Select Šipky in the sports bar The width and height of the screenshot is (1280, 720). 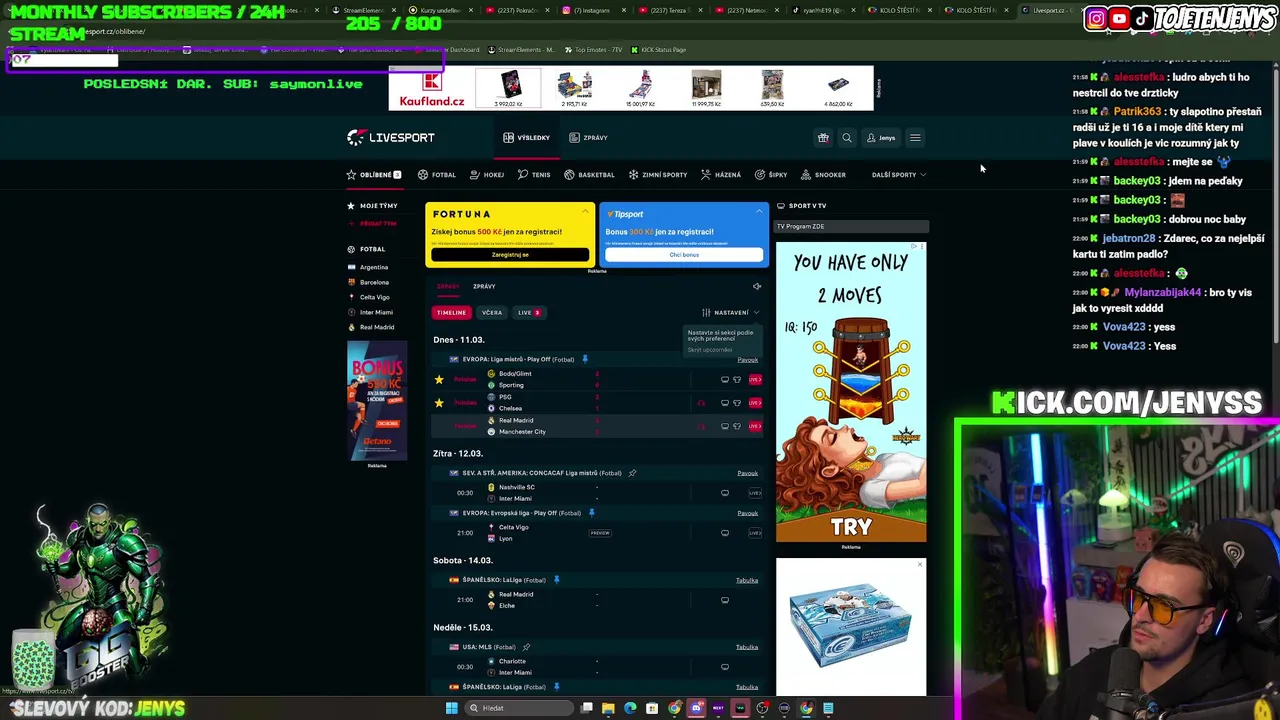(x=771, y=175)
